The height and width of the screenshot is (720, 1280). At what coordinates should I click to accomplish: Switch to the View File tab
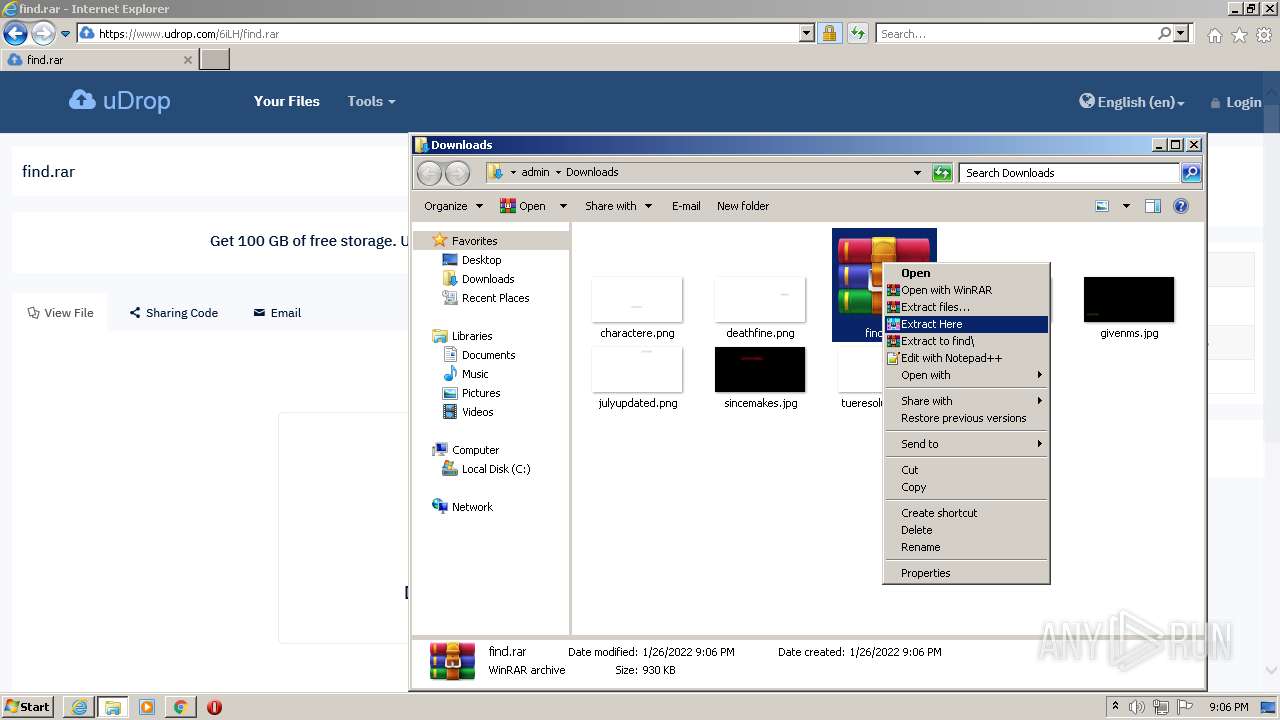click(60, 313)
